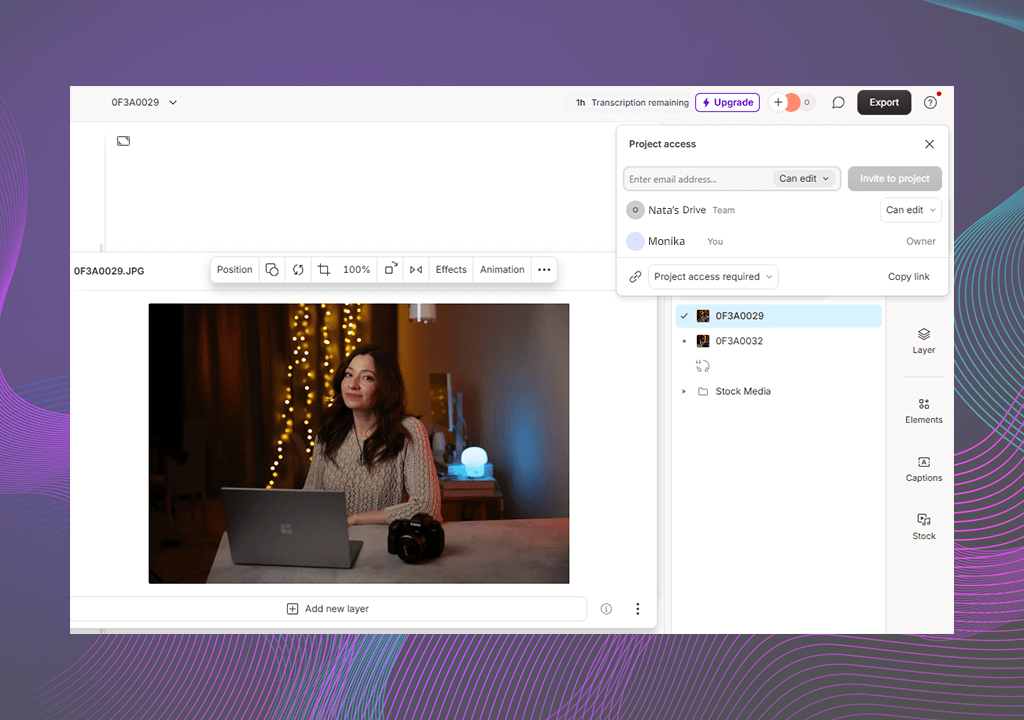Click the 0F3A0029.JPG file name label
Image resolution: width=1024 pixels, height=720 pixels.
coord(109,271)
